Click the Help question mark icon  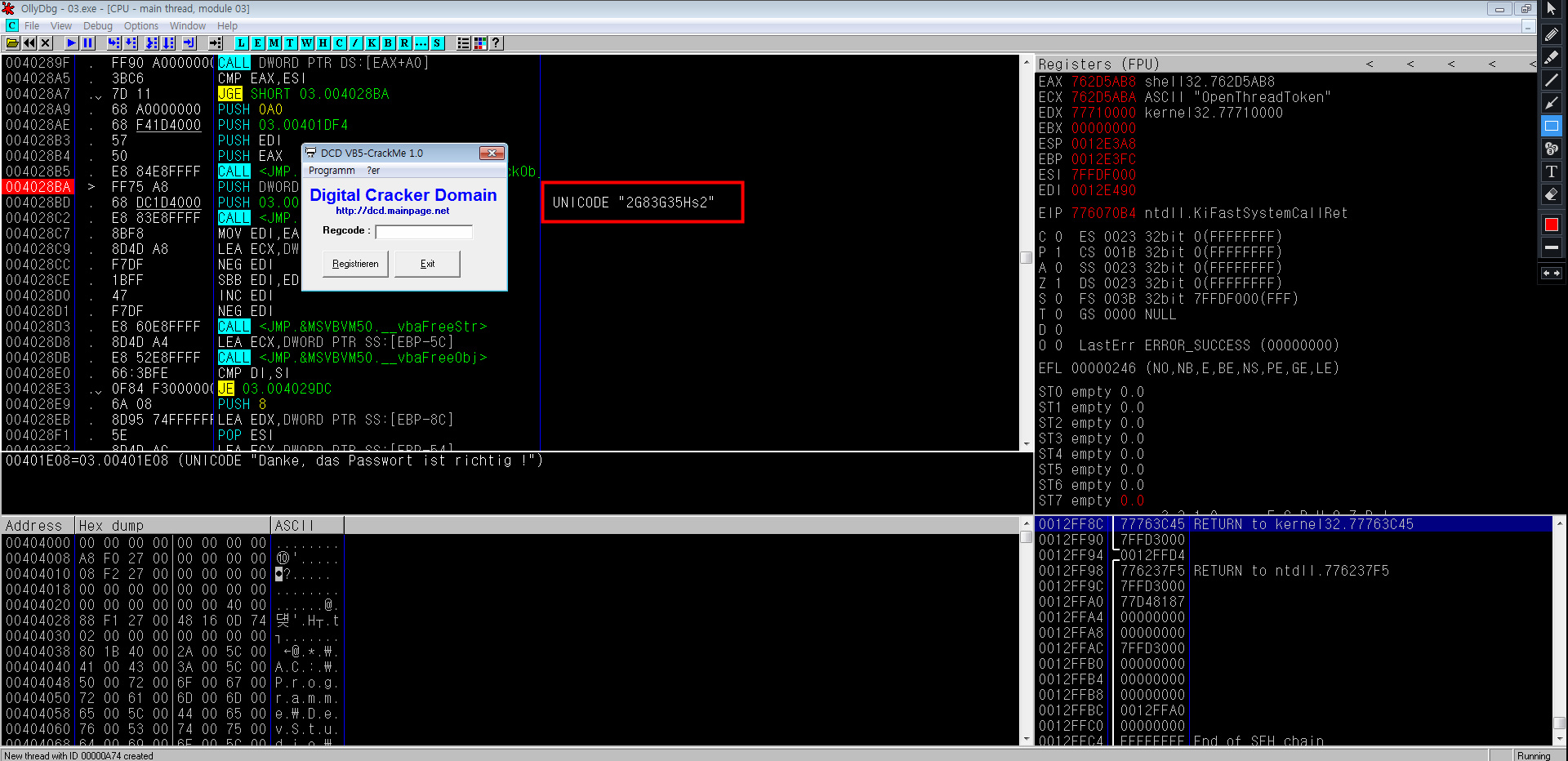[x=497, y=43]
